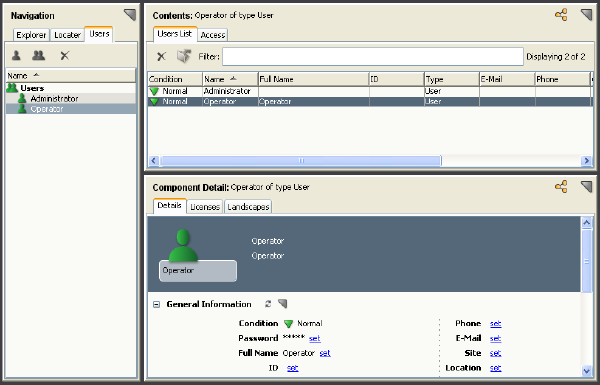Click the Details vertical scrollbar thumb
Image resolution: width=600 pixels, height=385 pixels.
(x=586, y=261)
